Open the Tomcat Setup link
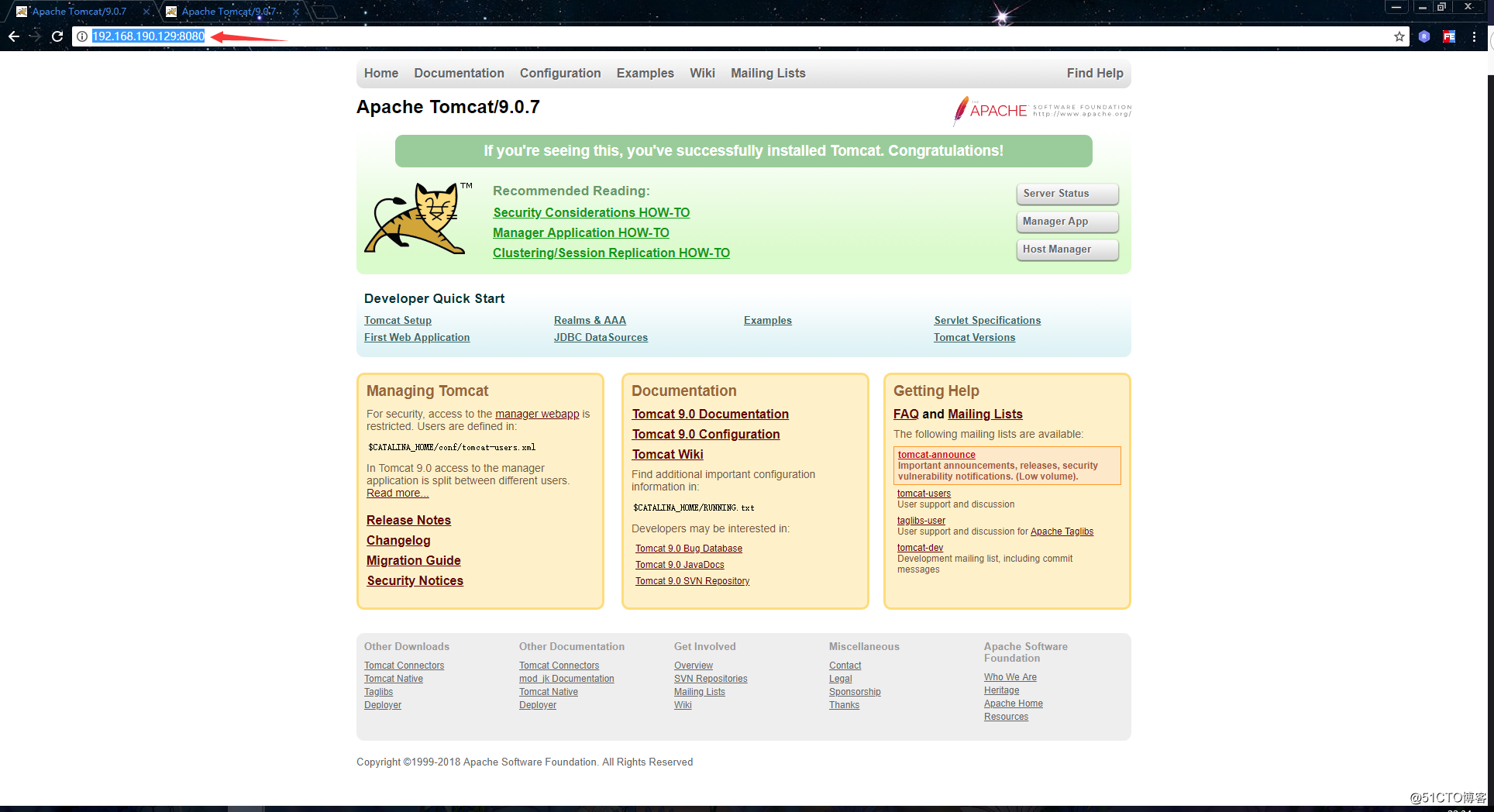The height and width of the screenshot is (812, 1494). pyautogui.click(x=398, y=320)
